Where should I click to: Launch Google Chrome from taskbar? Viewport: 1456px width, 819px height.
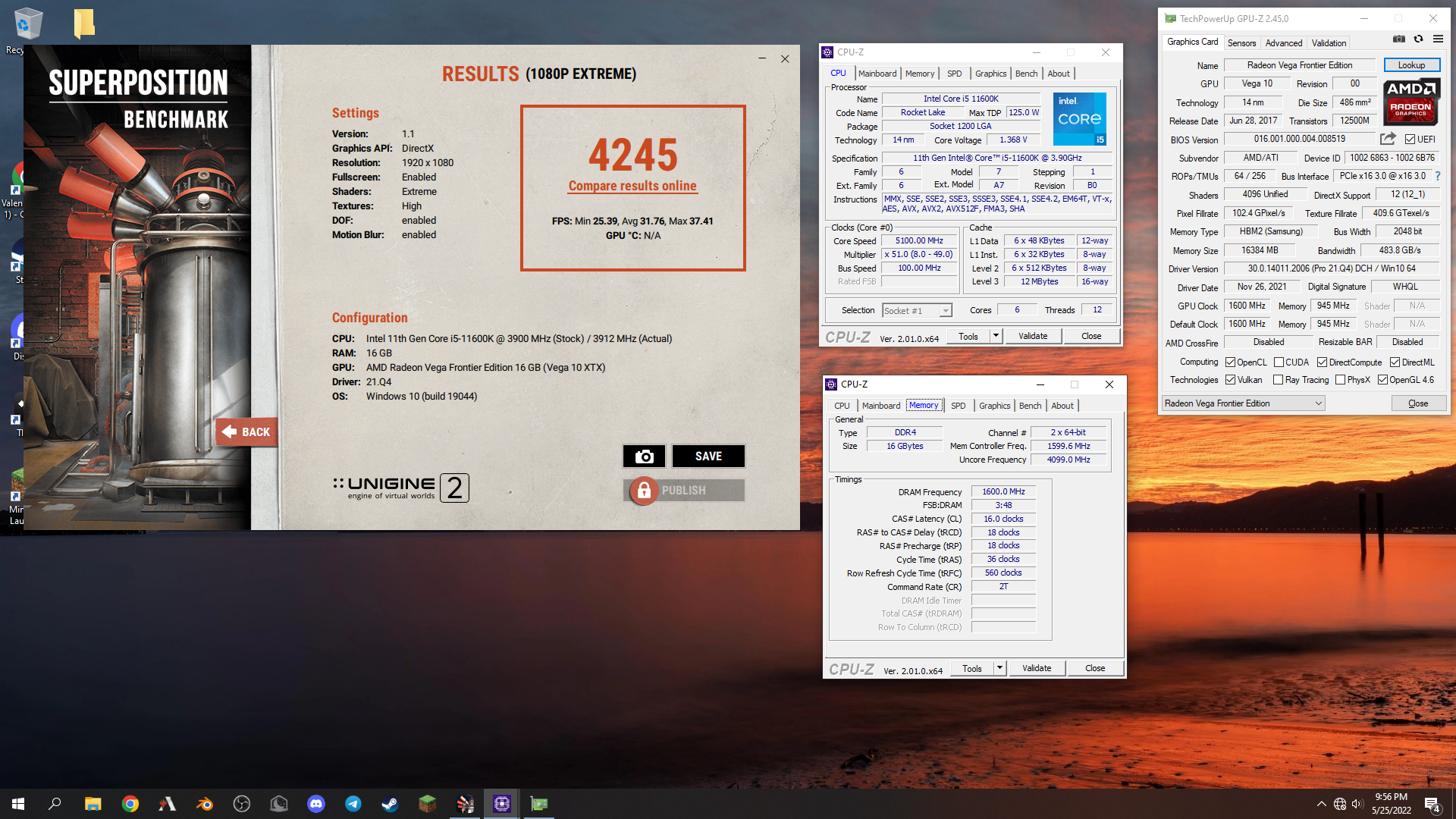coord(130,804)
